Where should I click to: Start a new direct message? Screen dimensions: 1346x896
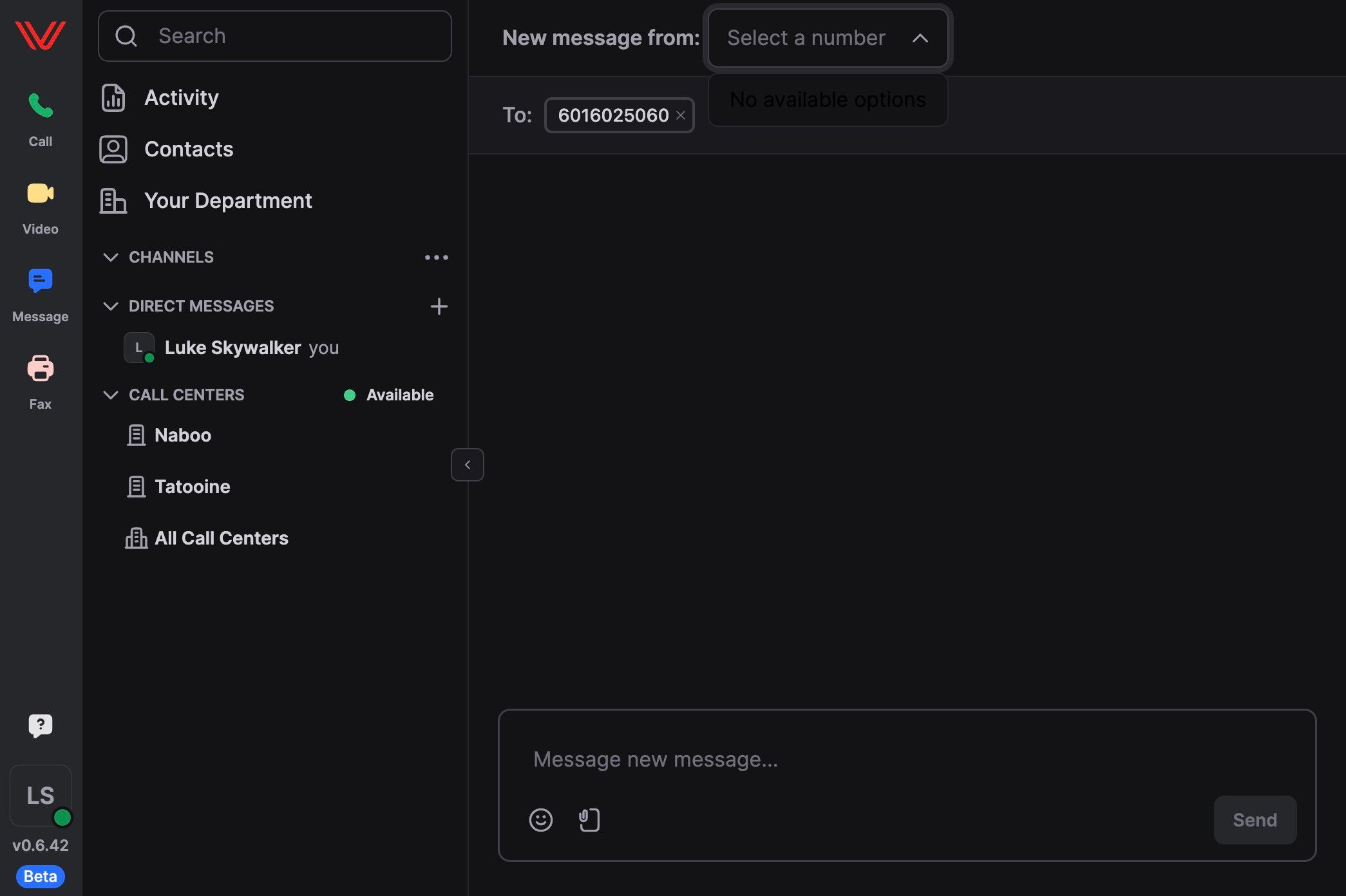pyautogui.click(x=439, y=306)
